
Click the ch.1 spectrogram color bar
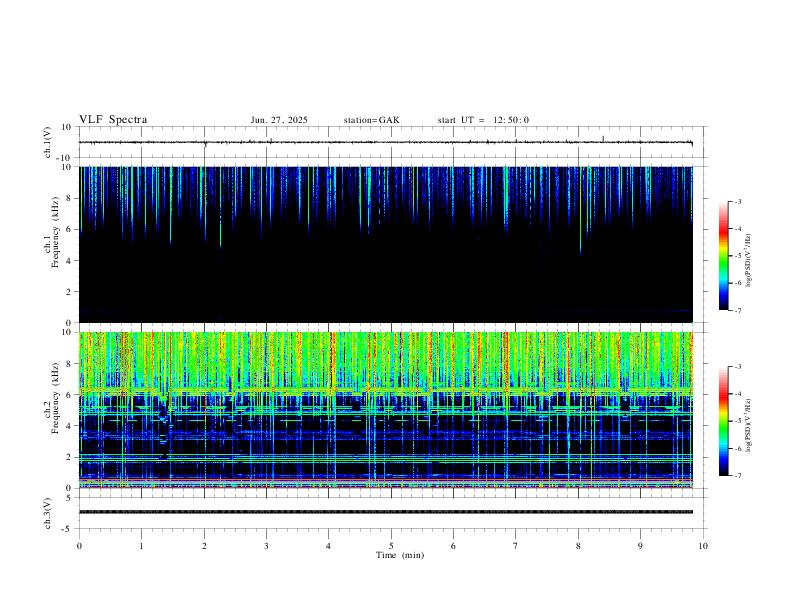click(x=723, y=256)
